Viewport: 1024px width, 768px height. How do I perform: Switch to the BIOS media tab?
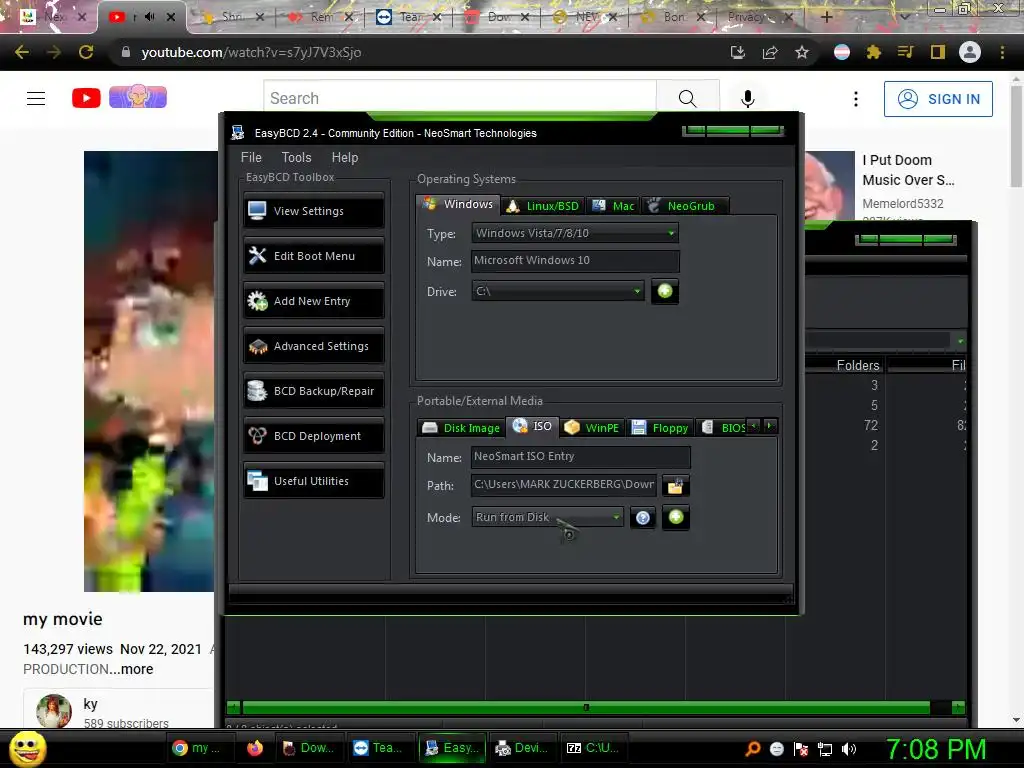tap(722, 428)
